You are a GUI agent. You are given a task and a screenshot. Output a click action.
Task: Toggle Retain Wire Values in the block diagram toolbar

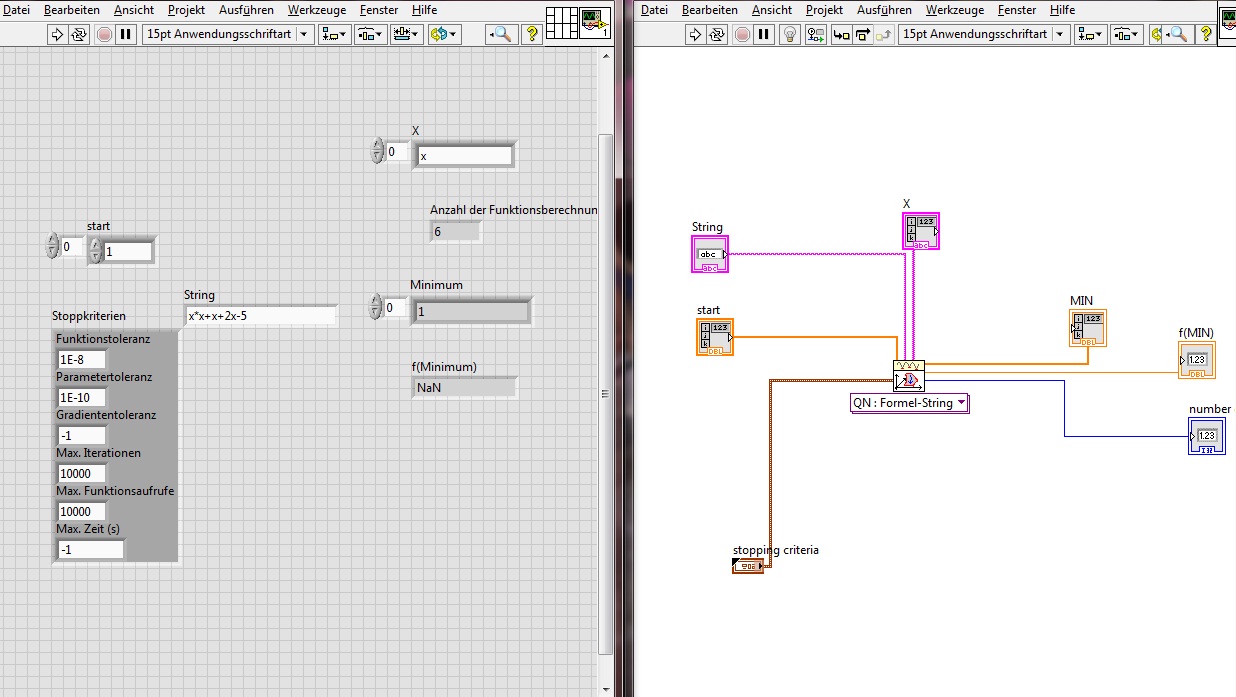pos(815,34)
